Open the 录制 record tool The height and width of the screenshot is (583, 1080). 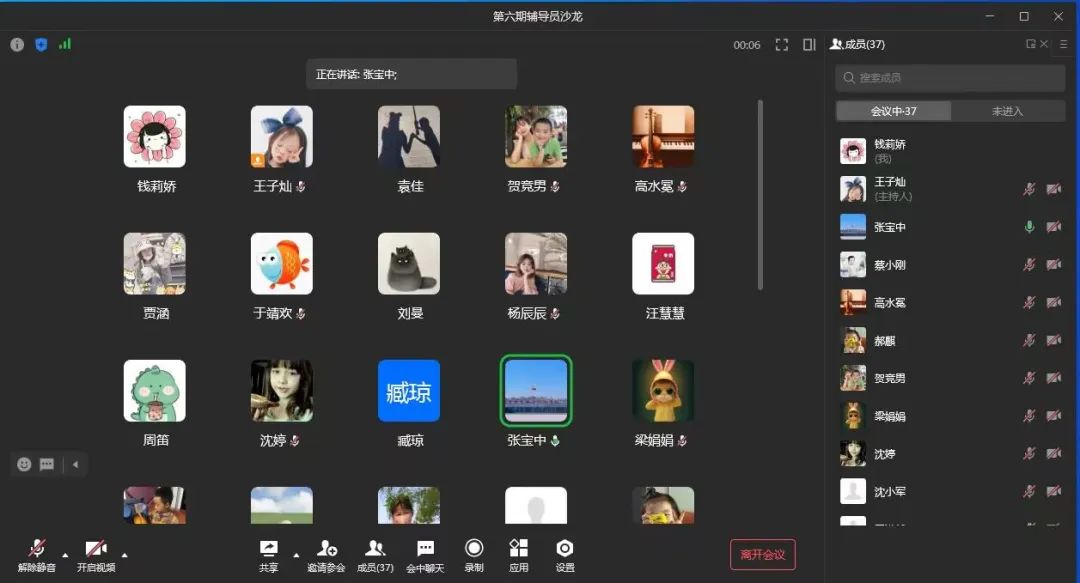click(474, 555)
